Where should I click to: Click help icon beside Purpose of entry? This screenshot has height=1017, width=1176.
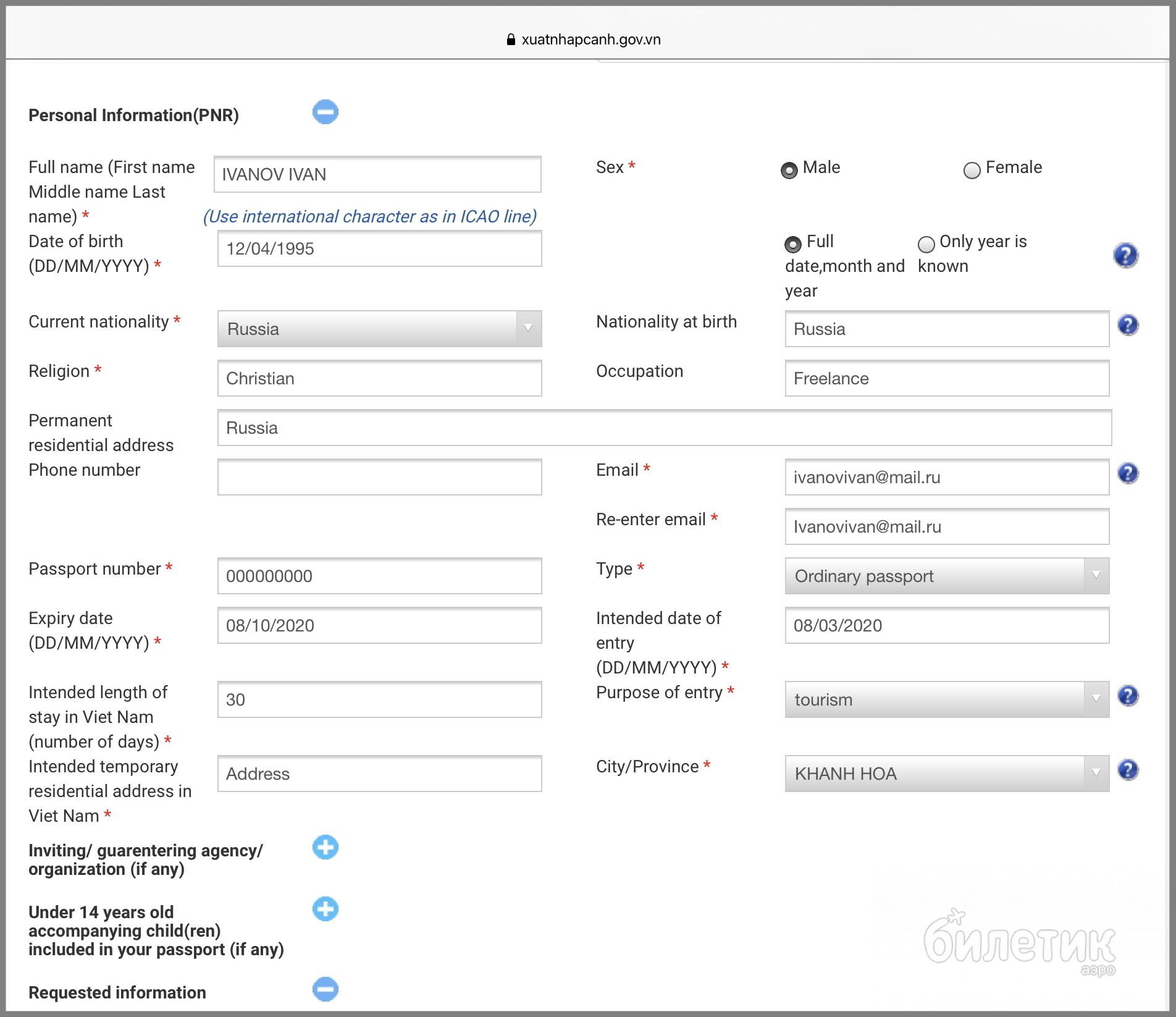(1128, 696)
